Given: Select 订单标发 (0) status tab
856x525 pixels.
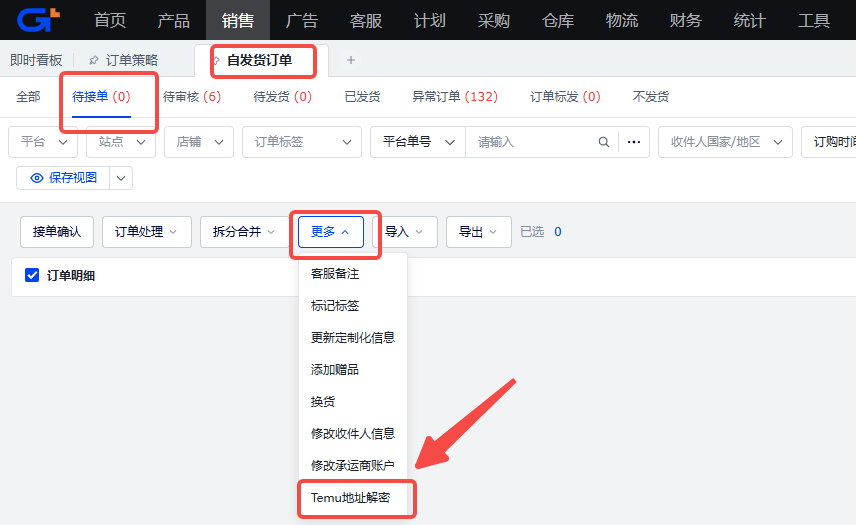Looking at the screenshot, I should click(565, 97).
